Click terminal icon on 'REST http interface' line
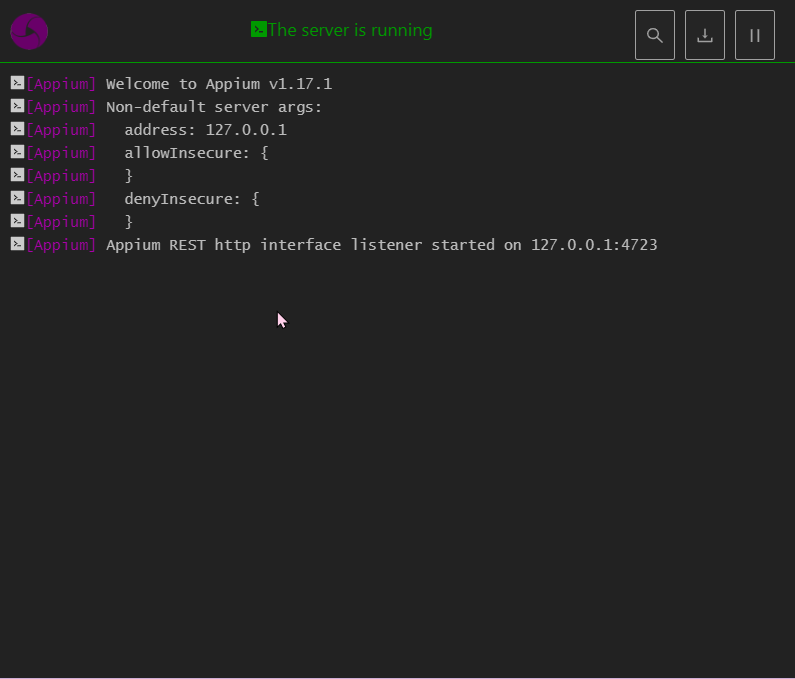The image size is (795, 679). 17,244
